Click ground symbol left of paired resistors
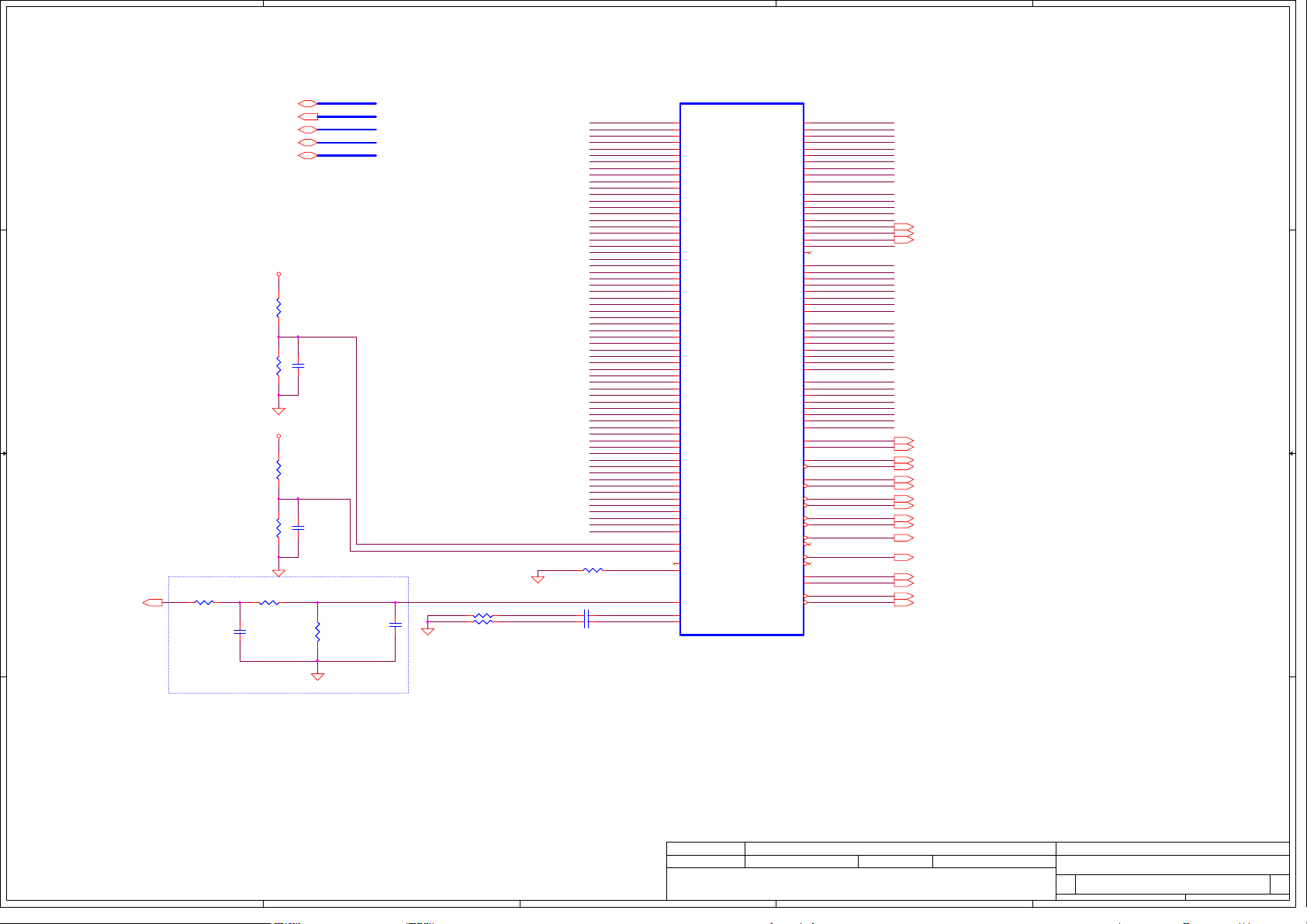The image size is (1307, 924). [427, 632]
